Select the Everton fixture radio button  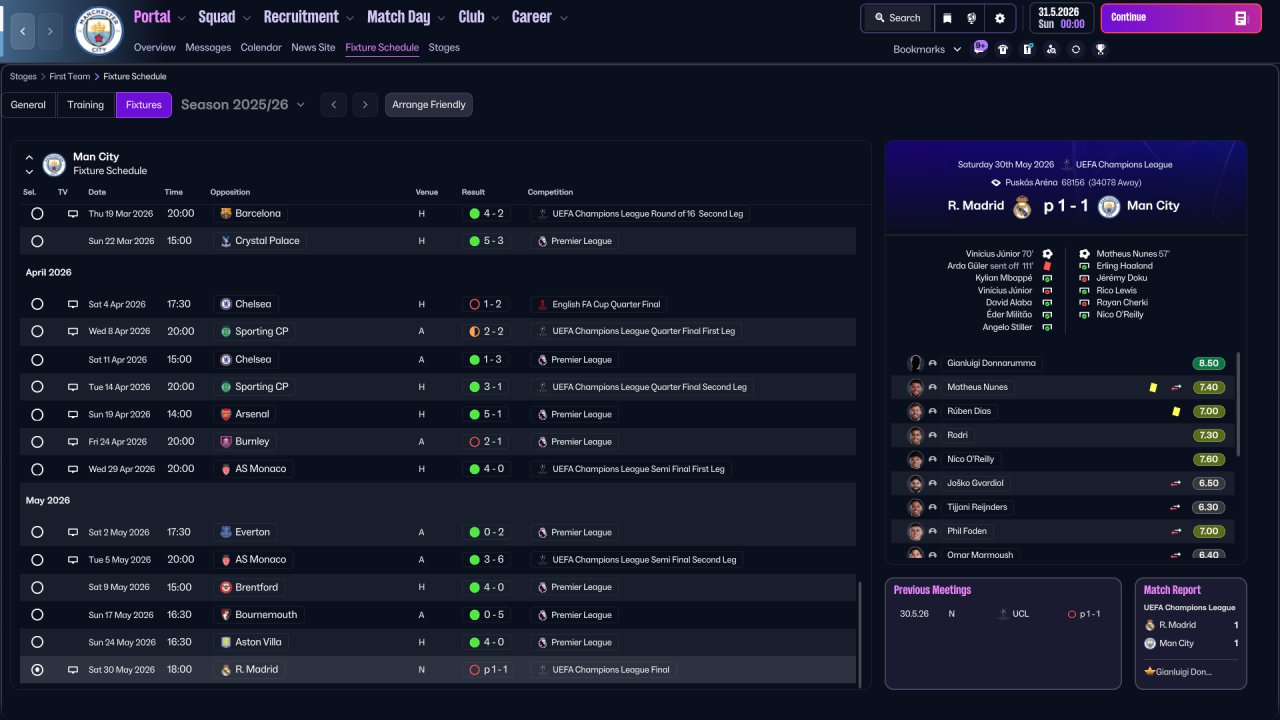(x=37, y=533)
